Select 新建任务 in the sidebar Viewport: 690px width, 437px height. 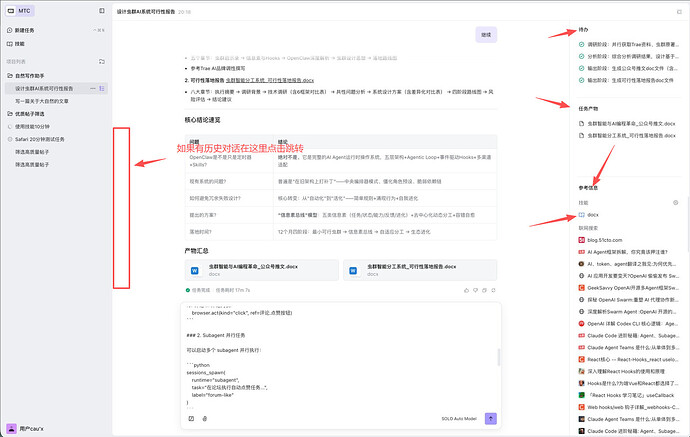(x=22, y=31)
